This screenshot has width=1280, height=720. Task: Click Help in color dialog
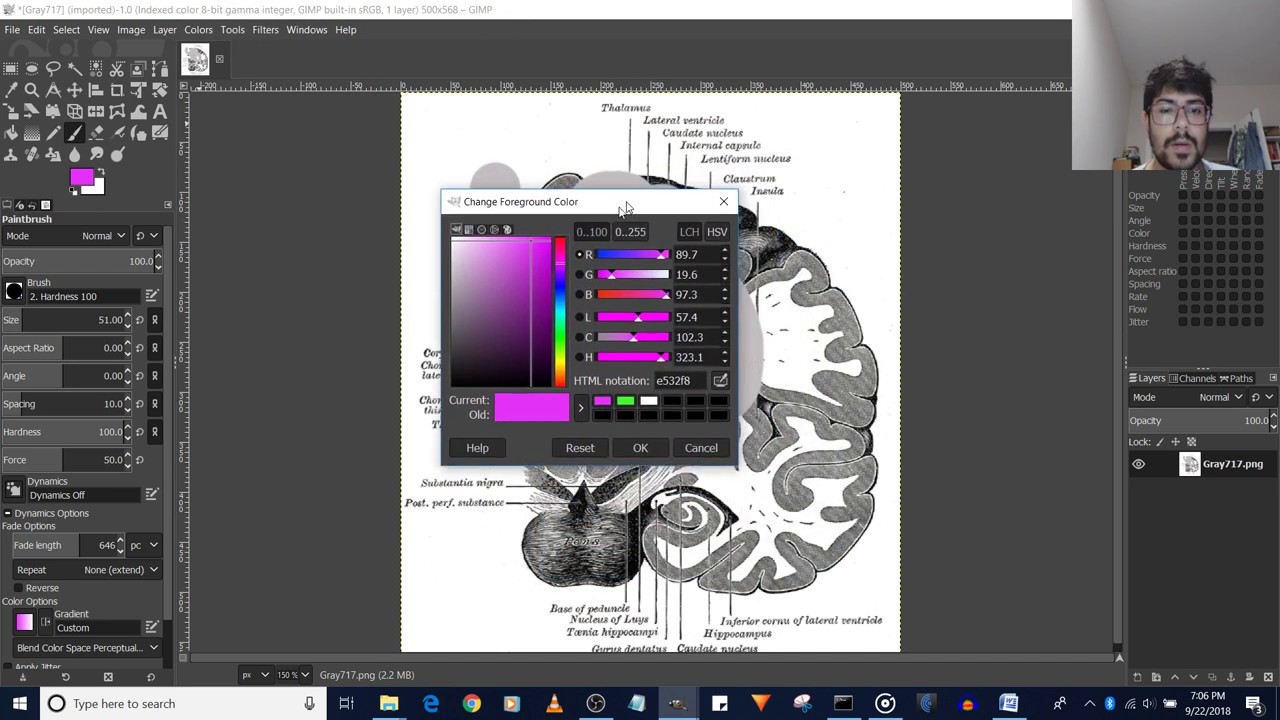[x=477, y=448]
